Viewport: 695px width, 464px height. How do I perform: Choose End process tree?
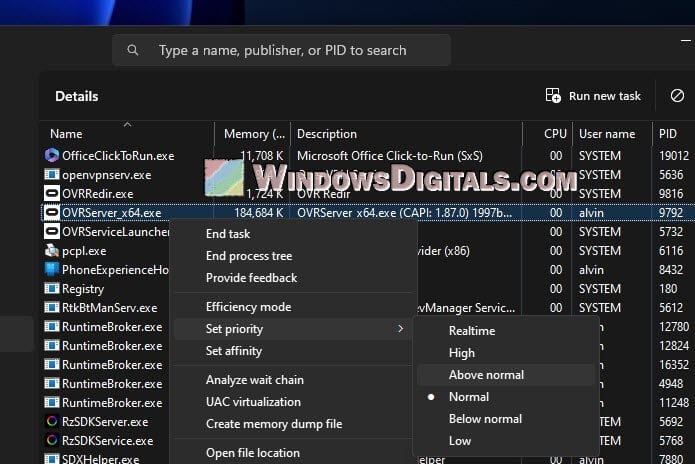click(249, 256)
